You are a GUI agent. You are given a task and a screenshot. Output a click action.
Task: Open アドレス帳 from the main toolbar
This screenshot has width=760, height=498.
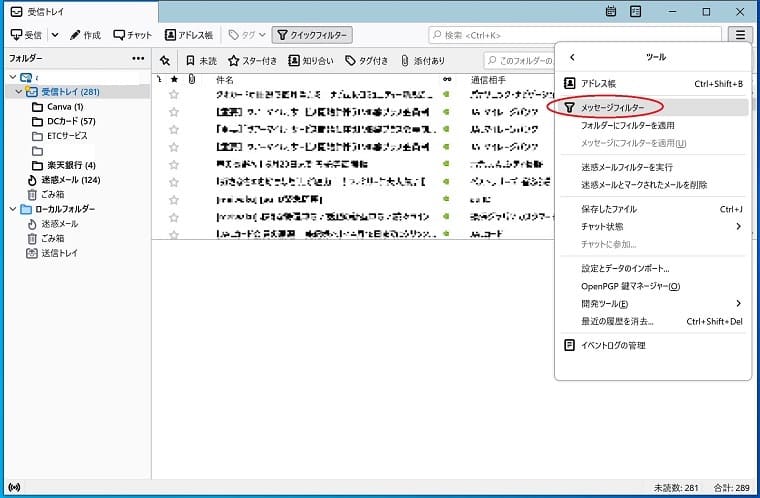189,35
